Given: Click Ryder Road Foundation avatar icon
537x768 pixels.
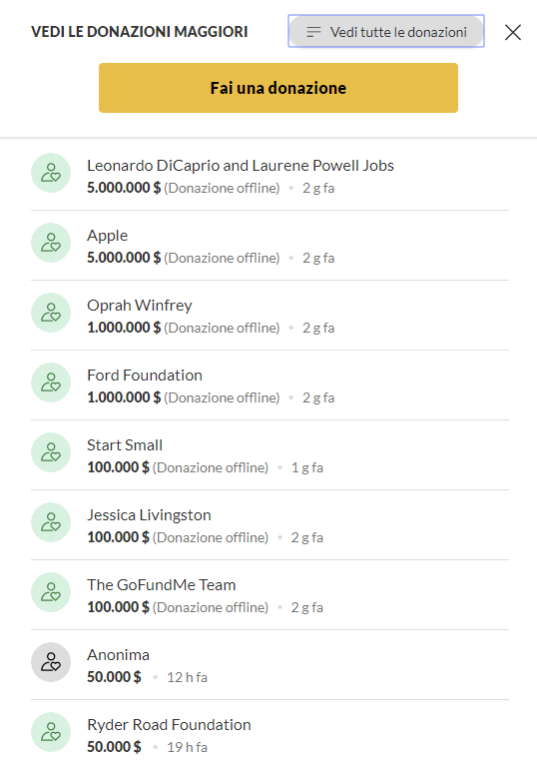Looking at the screenshot, I should (51, 732).
